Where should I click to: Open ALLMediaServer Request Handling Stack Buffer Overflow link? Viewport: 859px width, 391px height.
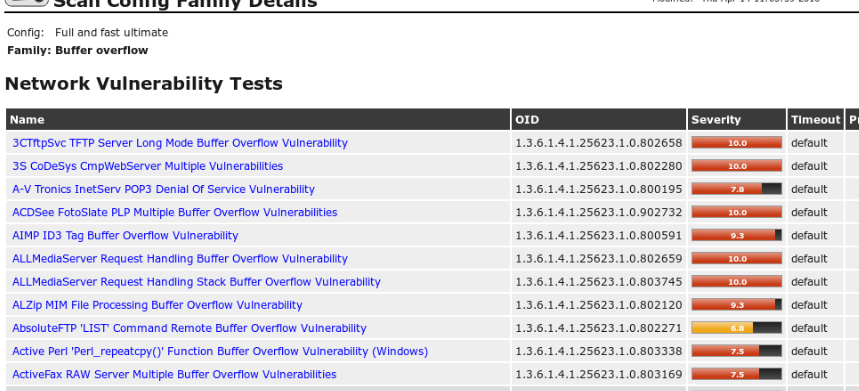196,281
